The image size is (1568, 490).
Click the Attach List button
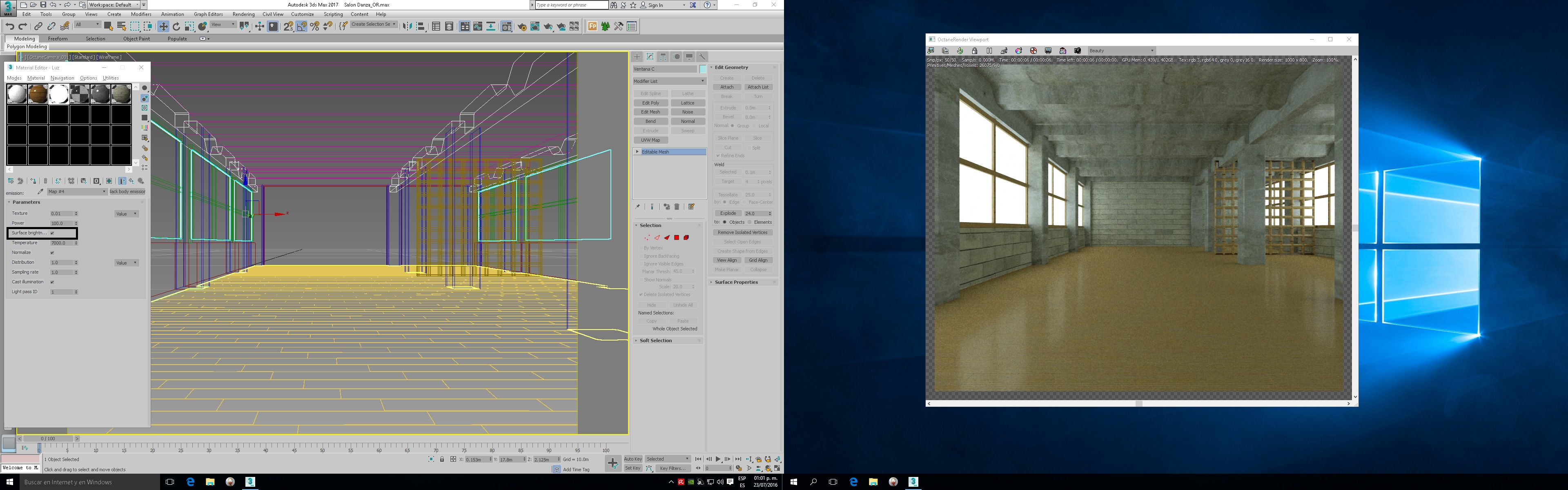[758, 87]
